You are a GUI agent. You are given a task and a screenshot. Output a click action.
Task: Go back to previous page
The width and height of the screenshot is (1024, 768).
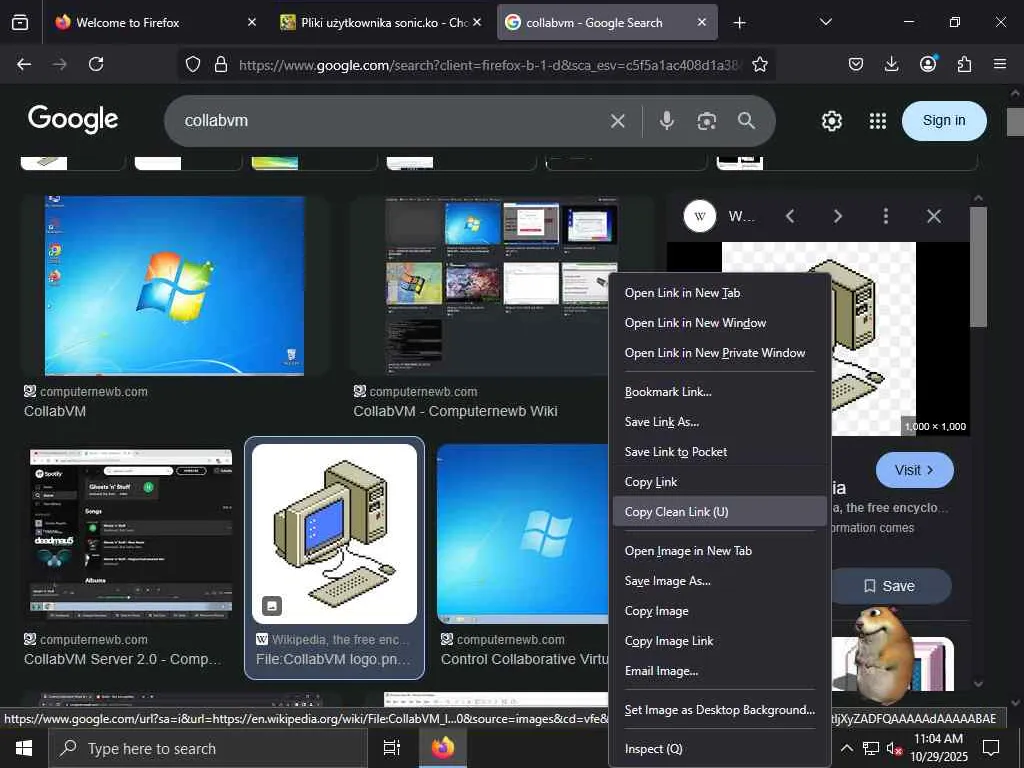coord(24,64)
